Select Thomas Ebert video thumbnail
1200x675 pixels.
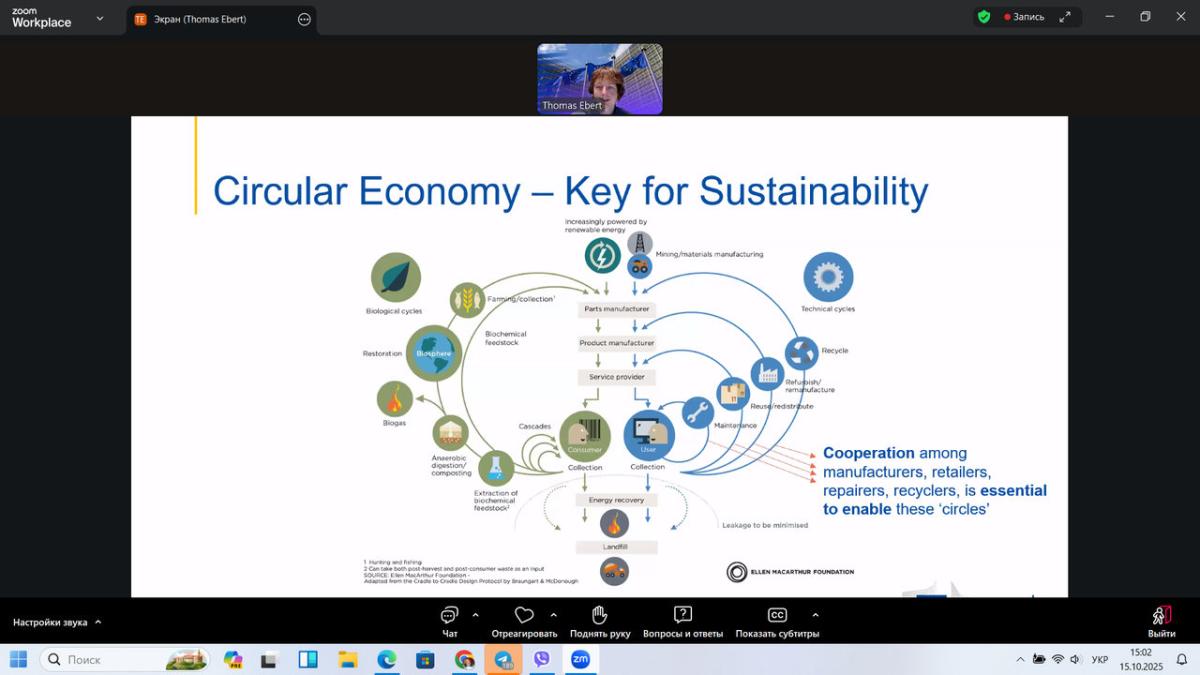click(600, 79)
